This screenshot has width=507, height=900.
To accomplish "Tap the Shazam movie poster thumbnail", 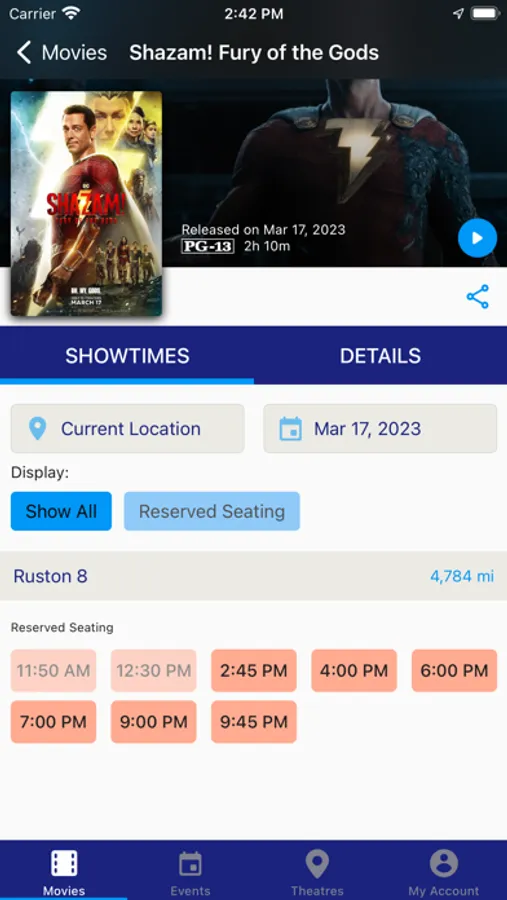I will [x=86, y=203].
